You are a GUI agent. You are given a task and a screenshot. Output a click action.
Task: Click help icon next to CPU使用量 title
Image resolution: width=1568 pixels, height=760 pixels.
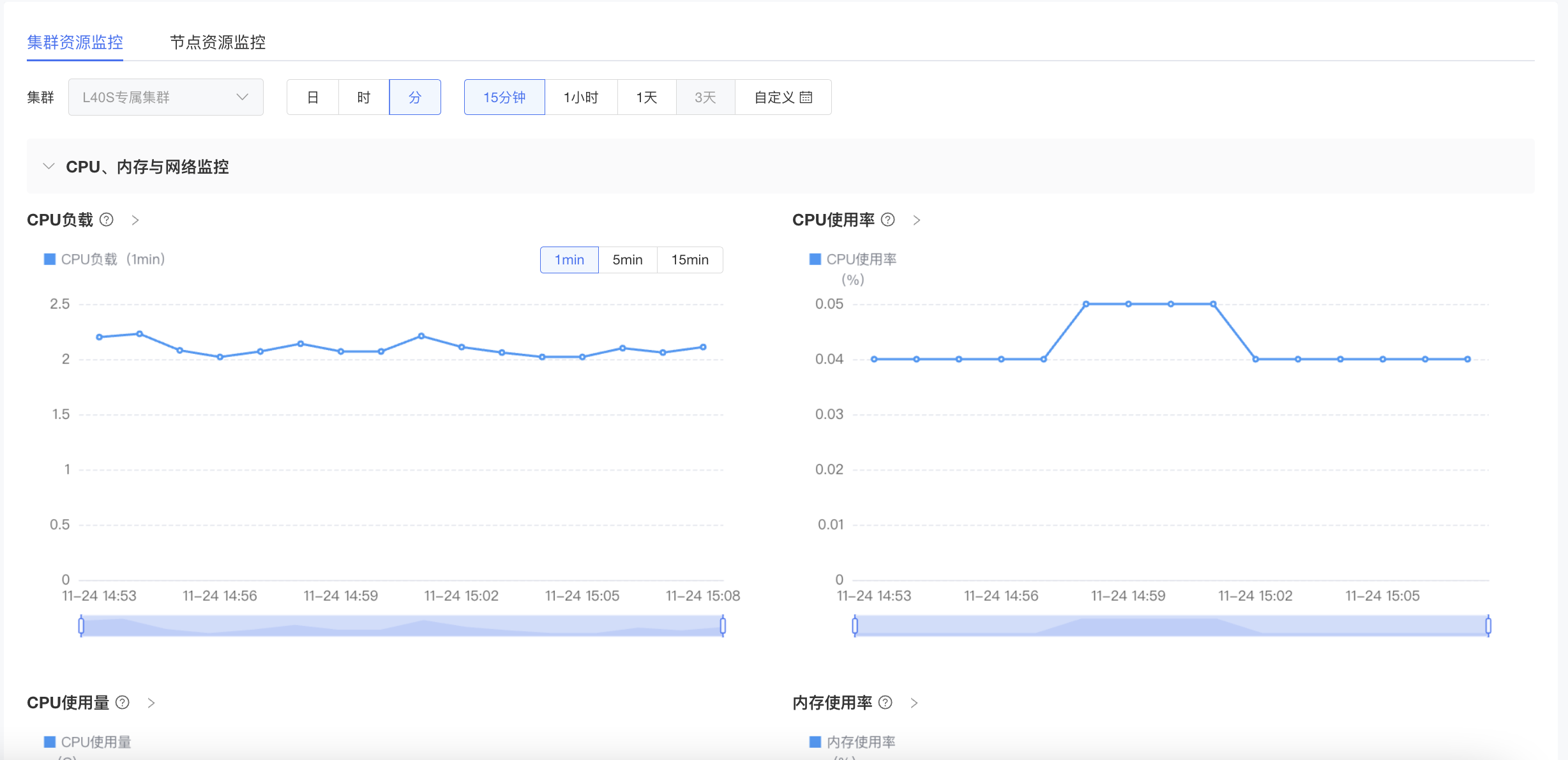(x=123, y=703)
